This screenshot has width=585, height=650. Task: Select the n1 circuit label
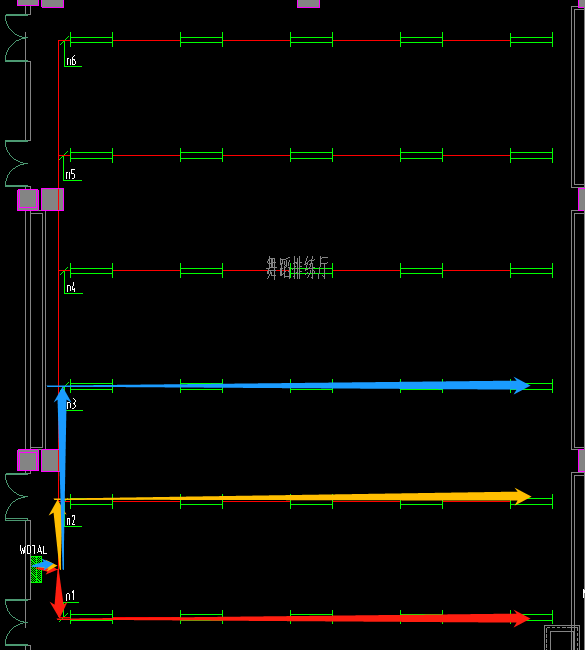[x=70, y=596]
